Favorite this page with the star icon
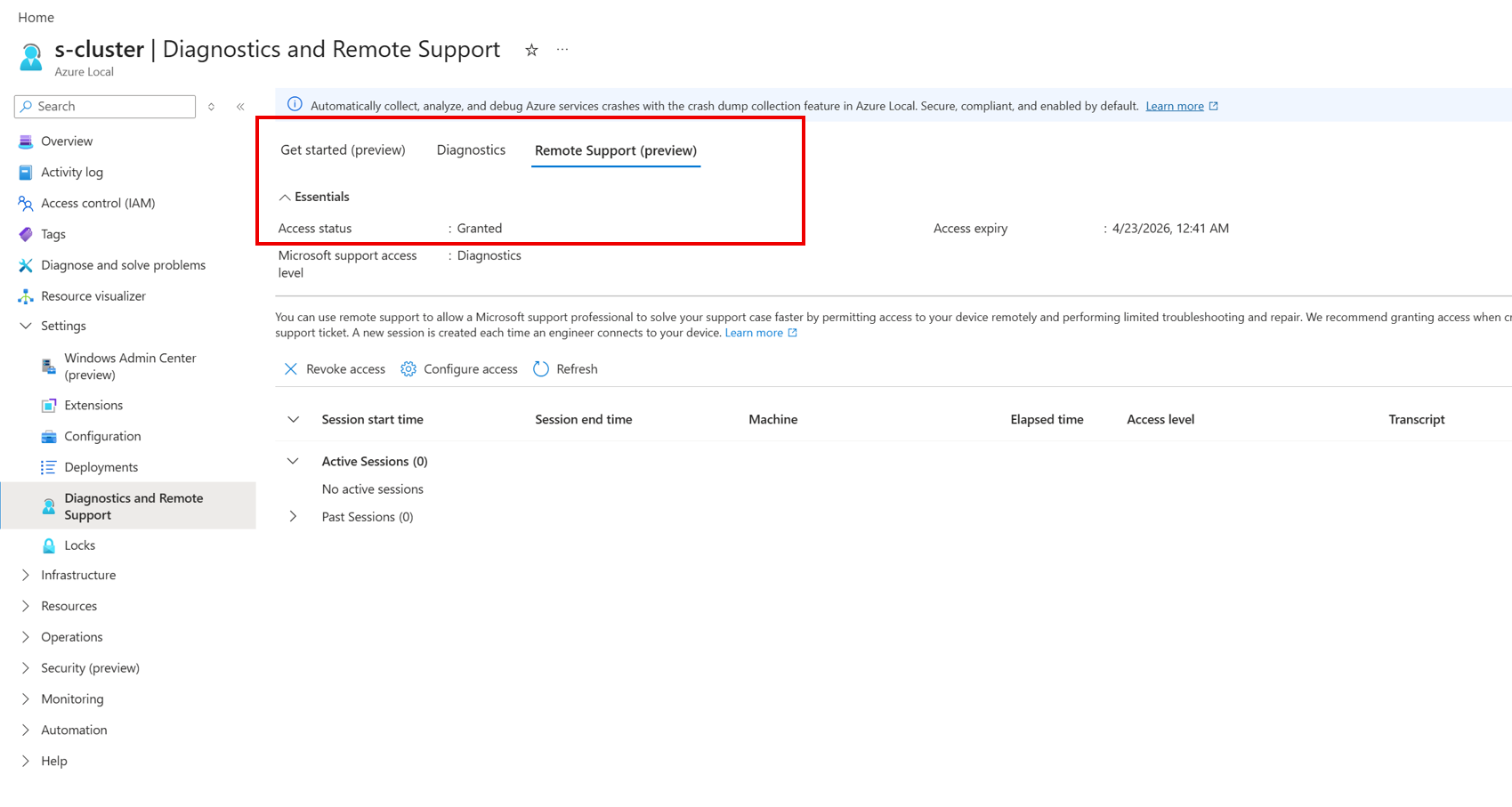Viewport: 1512px width, 807px height. pyautogui.click(x=531, y=50)
